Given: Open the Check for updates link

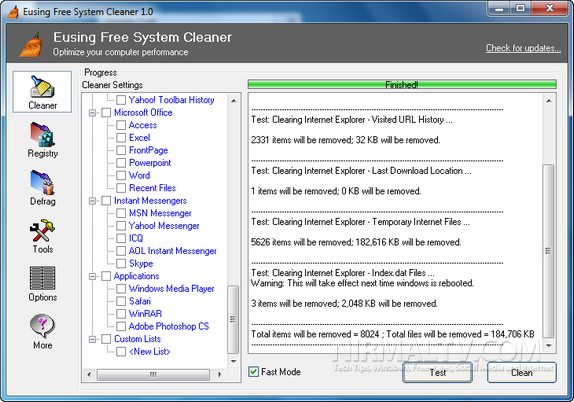Looking at the screenshot, I should [x=523, y=48].
